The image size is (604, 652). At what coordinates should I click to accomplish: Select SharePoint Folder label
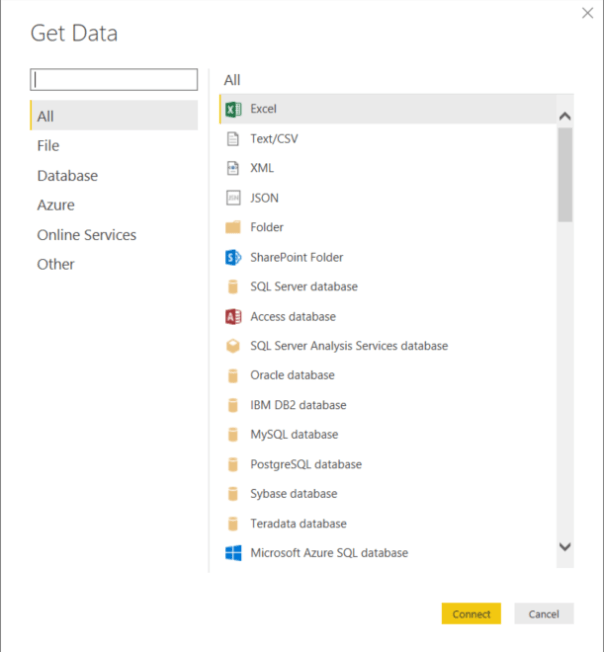tap(297, 257)
